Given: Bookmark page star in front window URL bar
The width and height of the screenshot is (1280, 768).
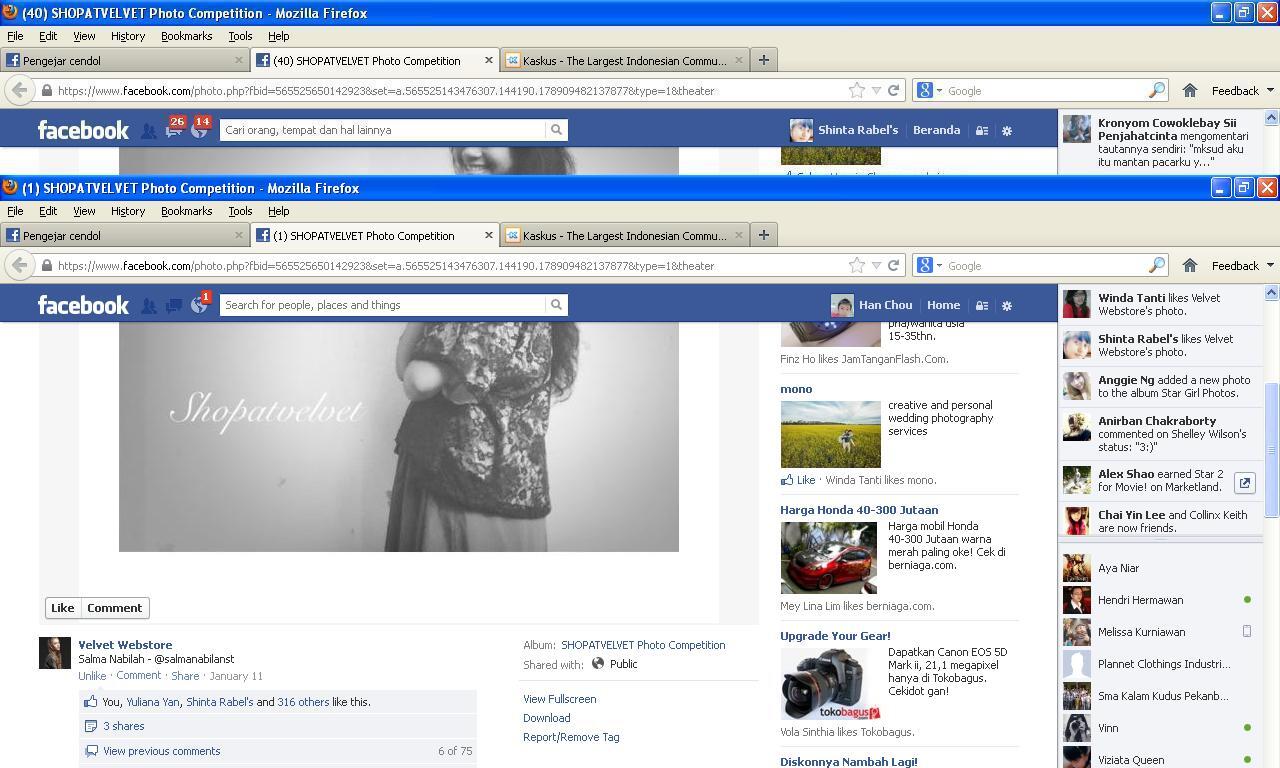Looking at the screenshot, I should (857, 265).
